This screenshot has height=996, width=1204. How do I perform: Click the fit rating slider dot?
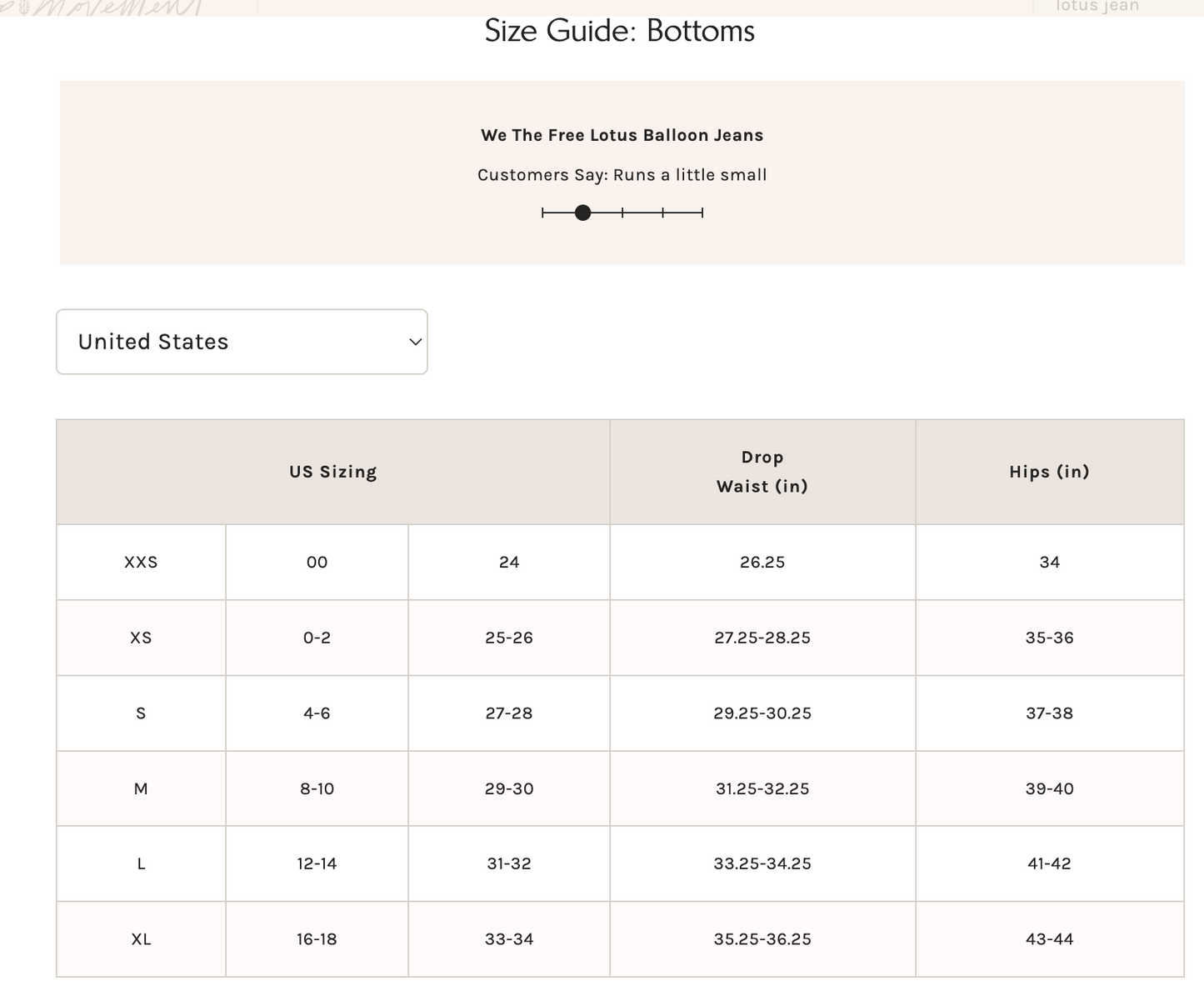pos(583,213)
